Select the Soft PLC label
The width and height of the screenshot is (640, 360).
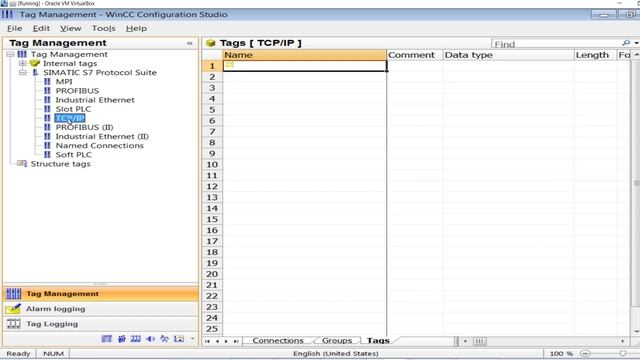pyautogui.click(x=74, y=154)
